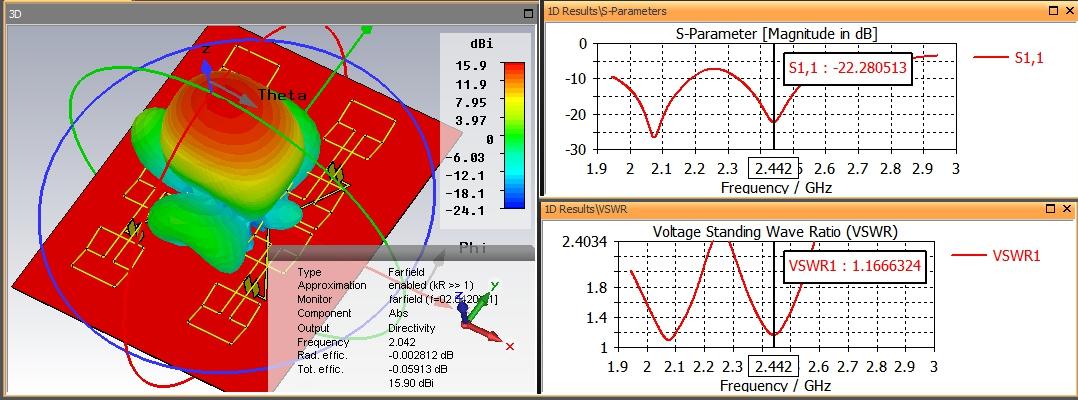Maximize the 3D view window
This screenshot has width=1078, height=400.
[x=528, y=13]
